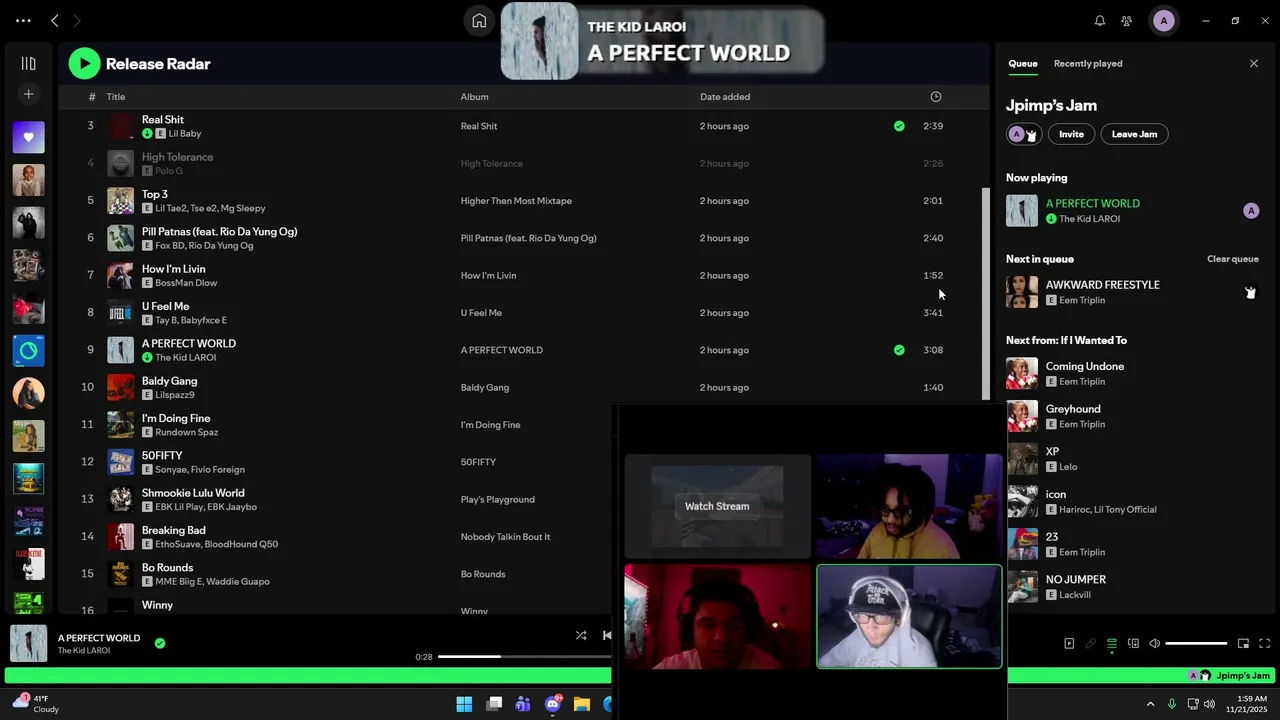Screen dimensions: 1280x720
Task: Toggle the lyrics microphone icon
Action: click(x=1091, y=644)
